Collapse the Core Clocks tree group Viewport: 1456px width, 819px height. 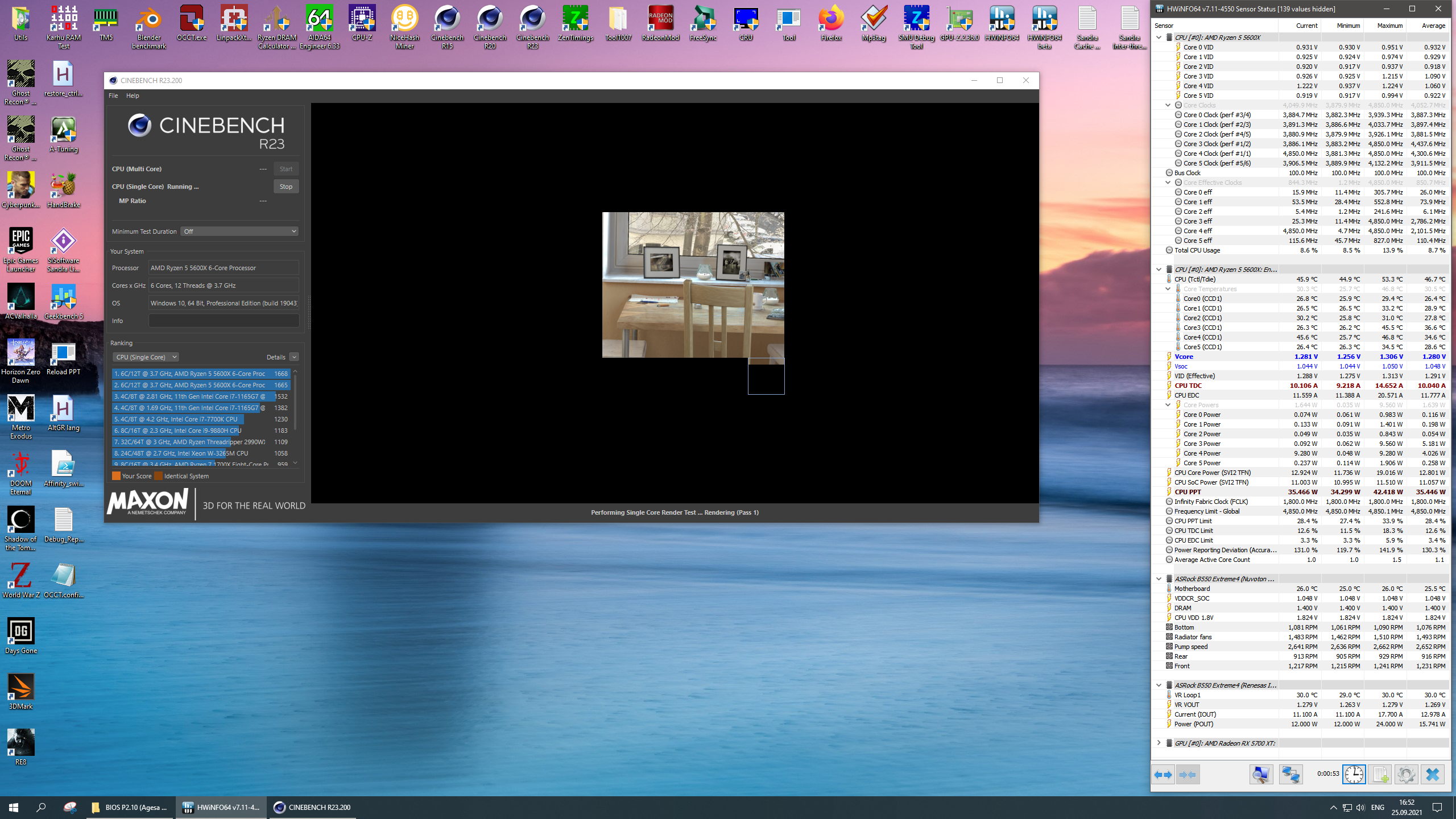tap(1168, 105)
